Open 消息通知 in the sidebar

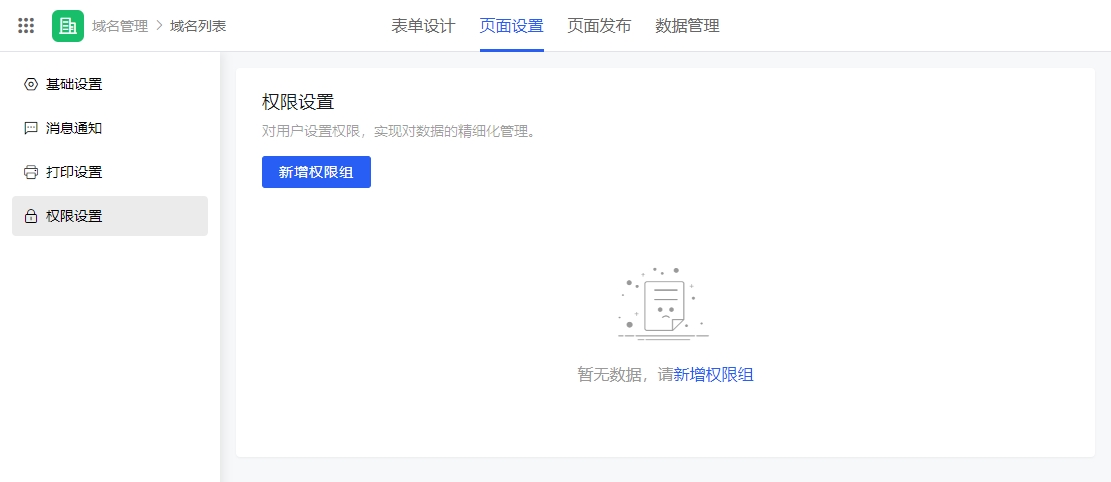coord(110,128)
